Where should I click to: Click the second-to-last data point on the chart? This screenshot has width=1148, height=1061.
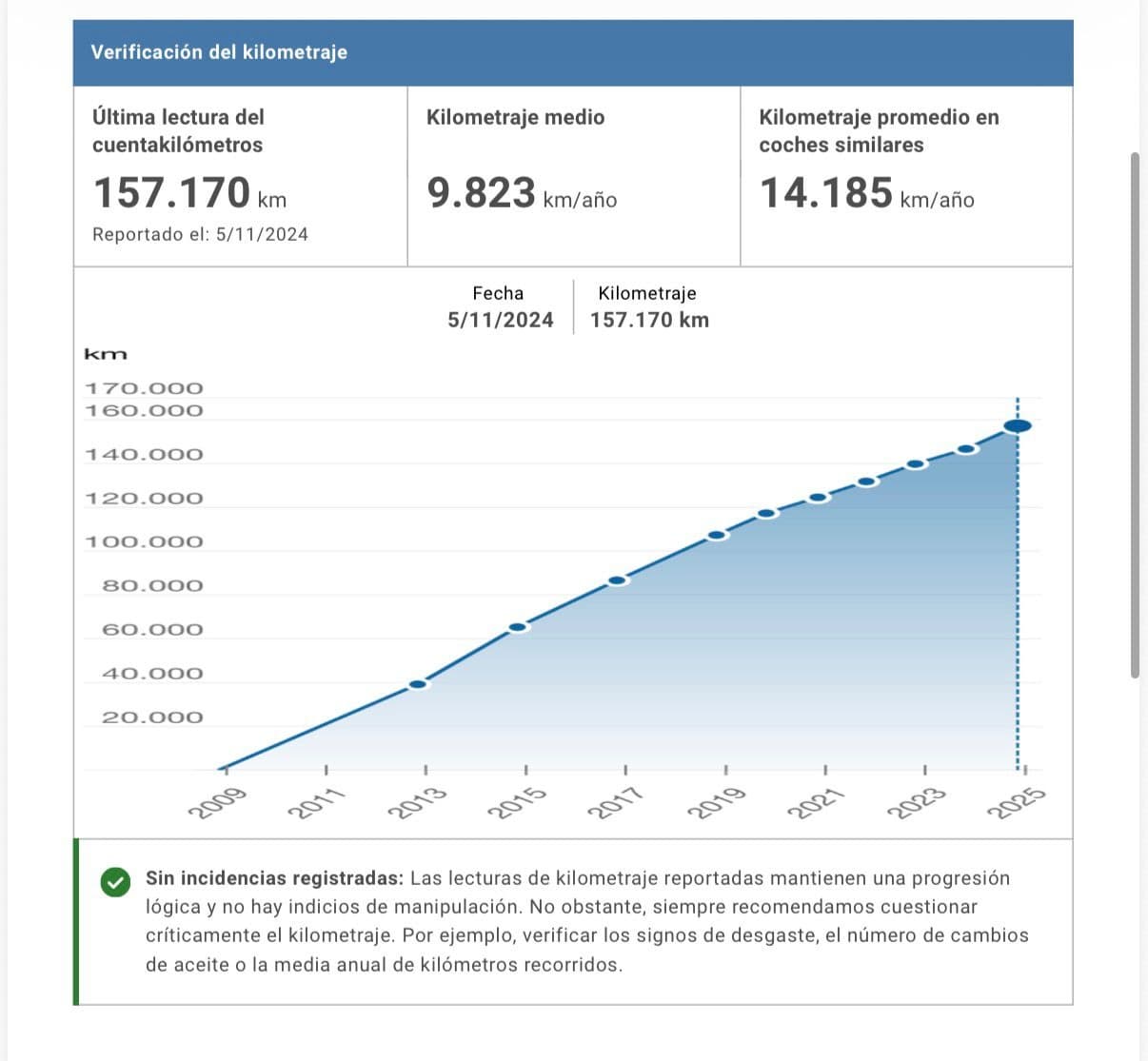click(x=966, y=449)
